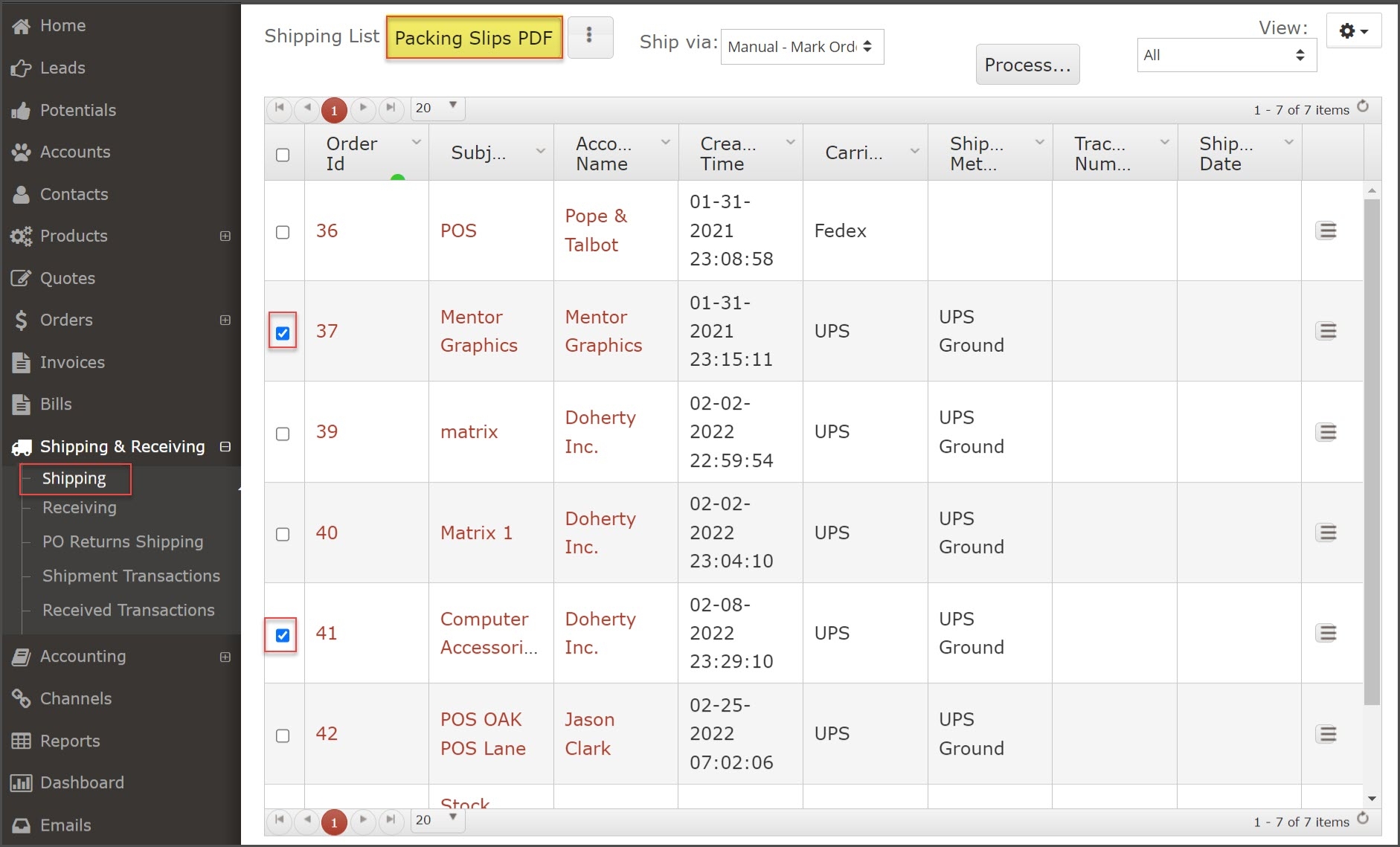Click the Dashboard chart icon in sidebar
The width and height of the screenshot is (1400, 847).
[21, 783]
